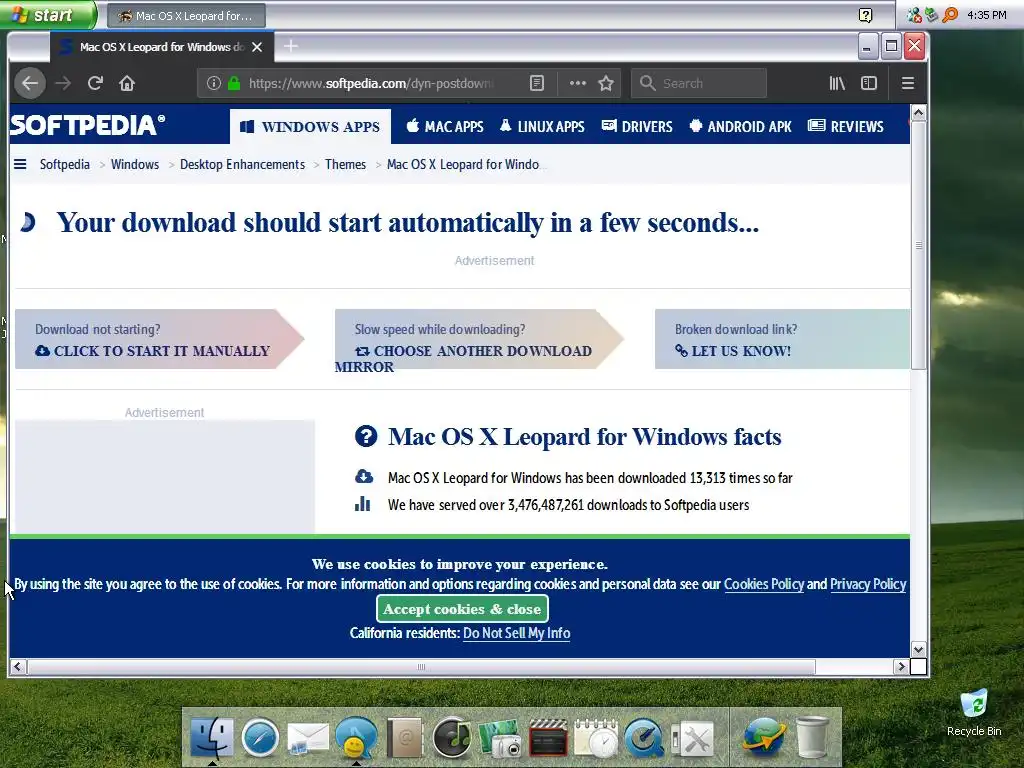Expand the breadcrumb hamburger menu icon
Viewport: 1024px width, 768px height.
pos(20,164)
